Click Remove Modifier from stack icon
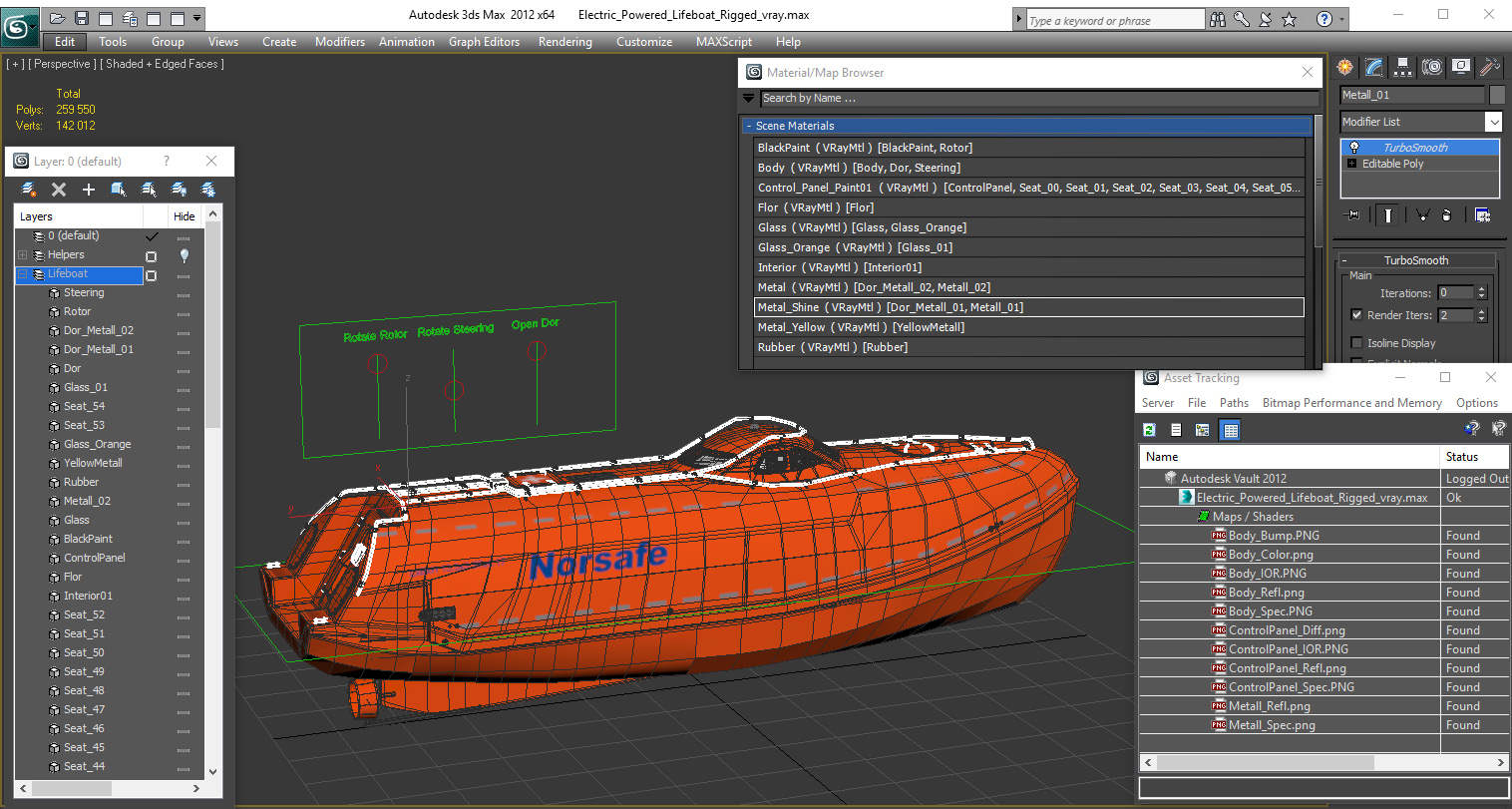The image size is (1512, 809). [1447, 214]
